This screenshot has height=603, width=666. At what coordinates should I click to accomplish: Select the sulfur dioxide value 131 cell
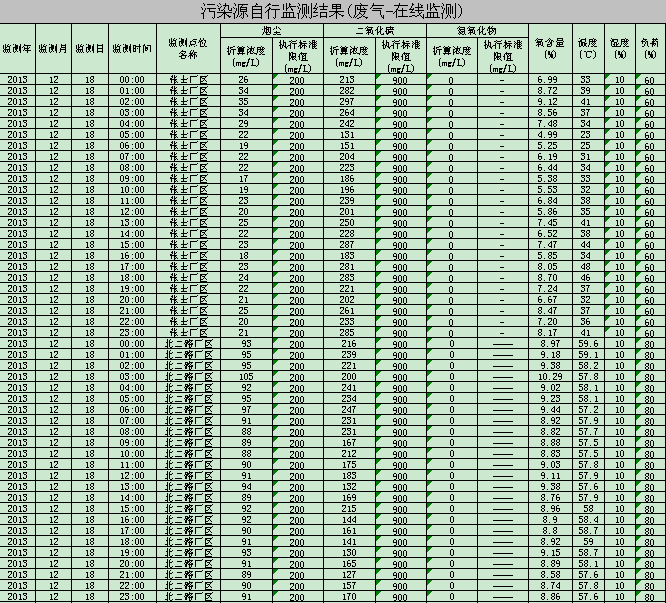(x=350, y=135)
